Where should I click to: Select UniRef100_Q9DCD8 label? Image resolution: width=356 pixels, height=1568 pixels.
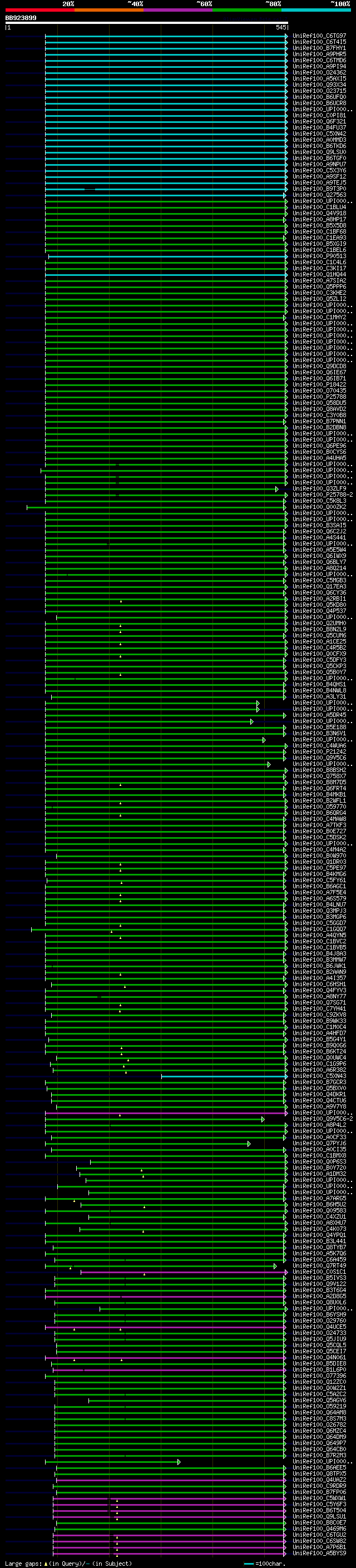click(x=319, y=366)
